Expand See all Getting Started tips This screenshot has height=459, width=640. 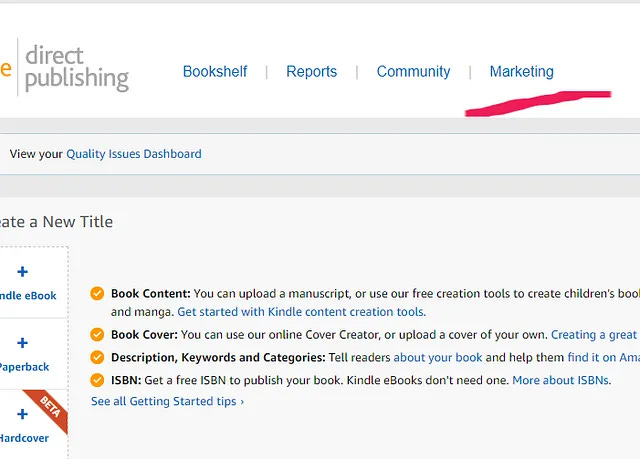[168, 401]
